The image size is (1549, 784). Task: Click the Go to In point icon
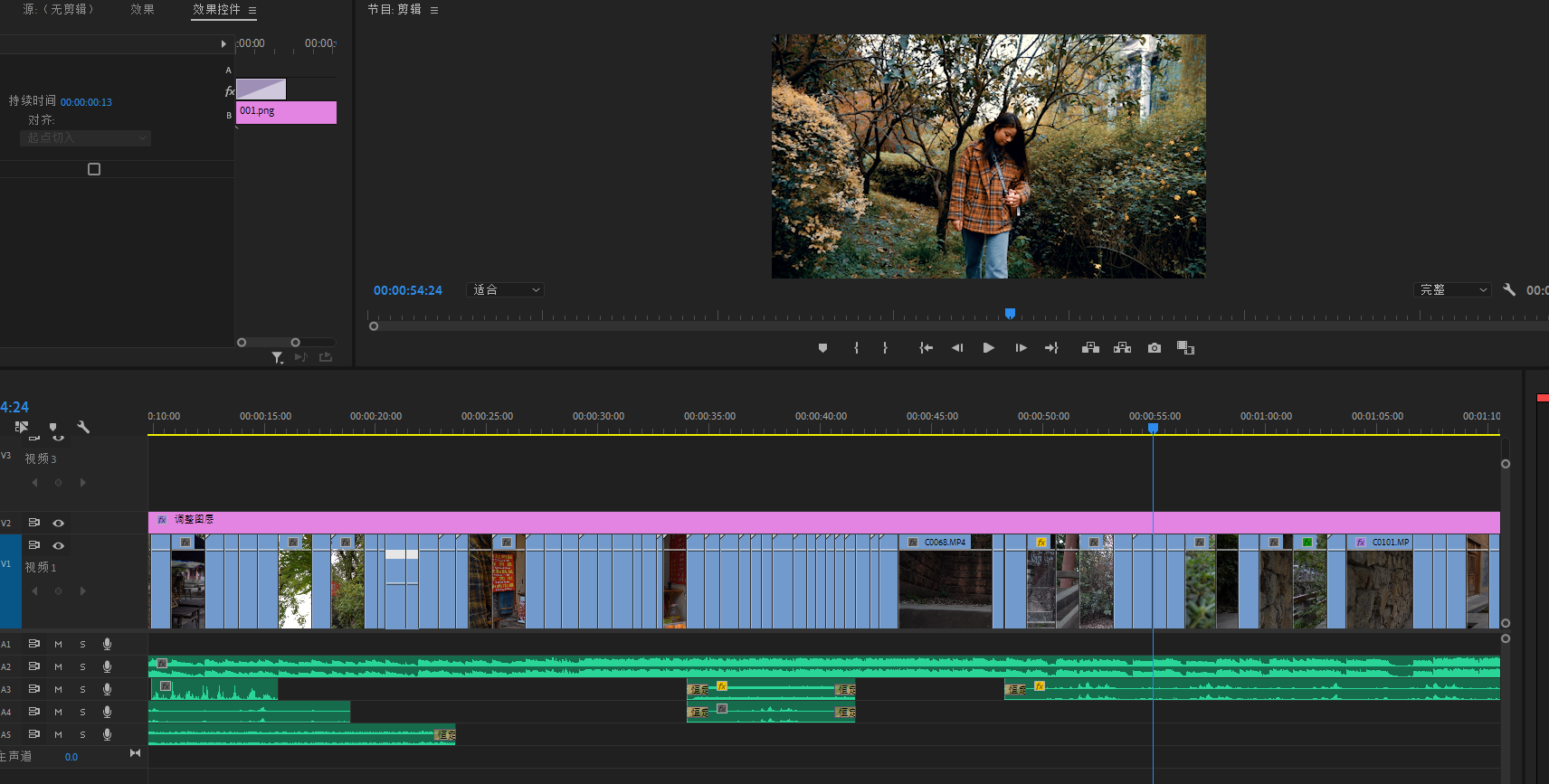pos(926,348)
